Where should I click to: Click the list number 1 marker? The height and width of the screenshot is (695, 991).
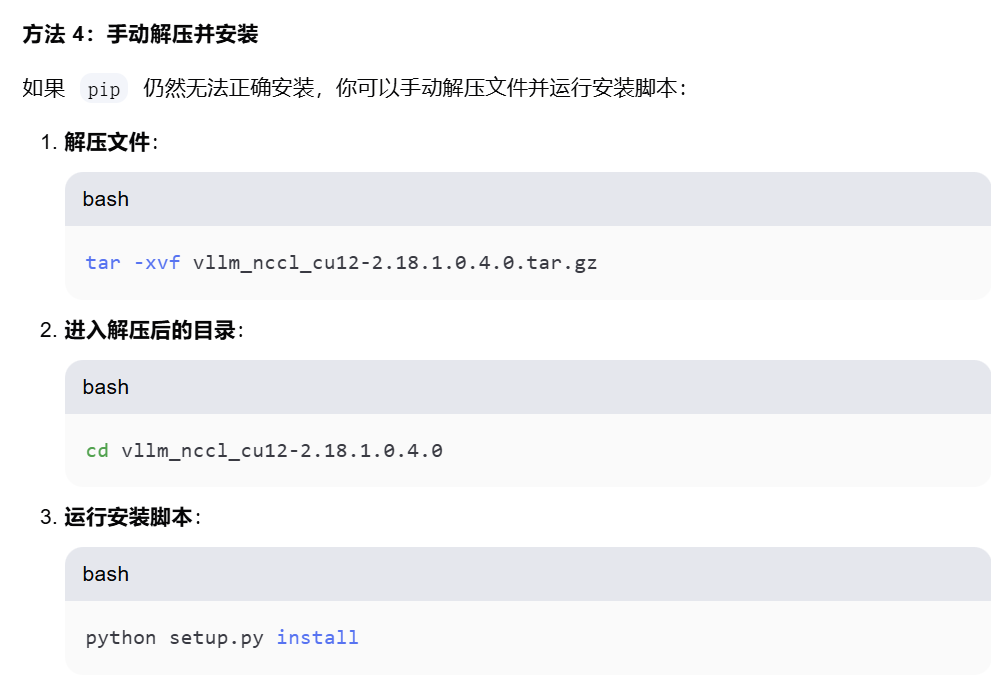pyautogui.click(x=48, y=143)
